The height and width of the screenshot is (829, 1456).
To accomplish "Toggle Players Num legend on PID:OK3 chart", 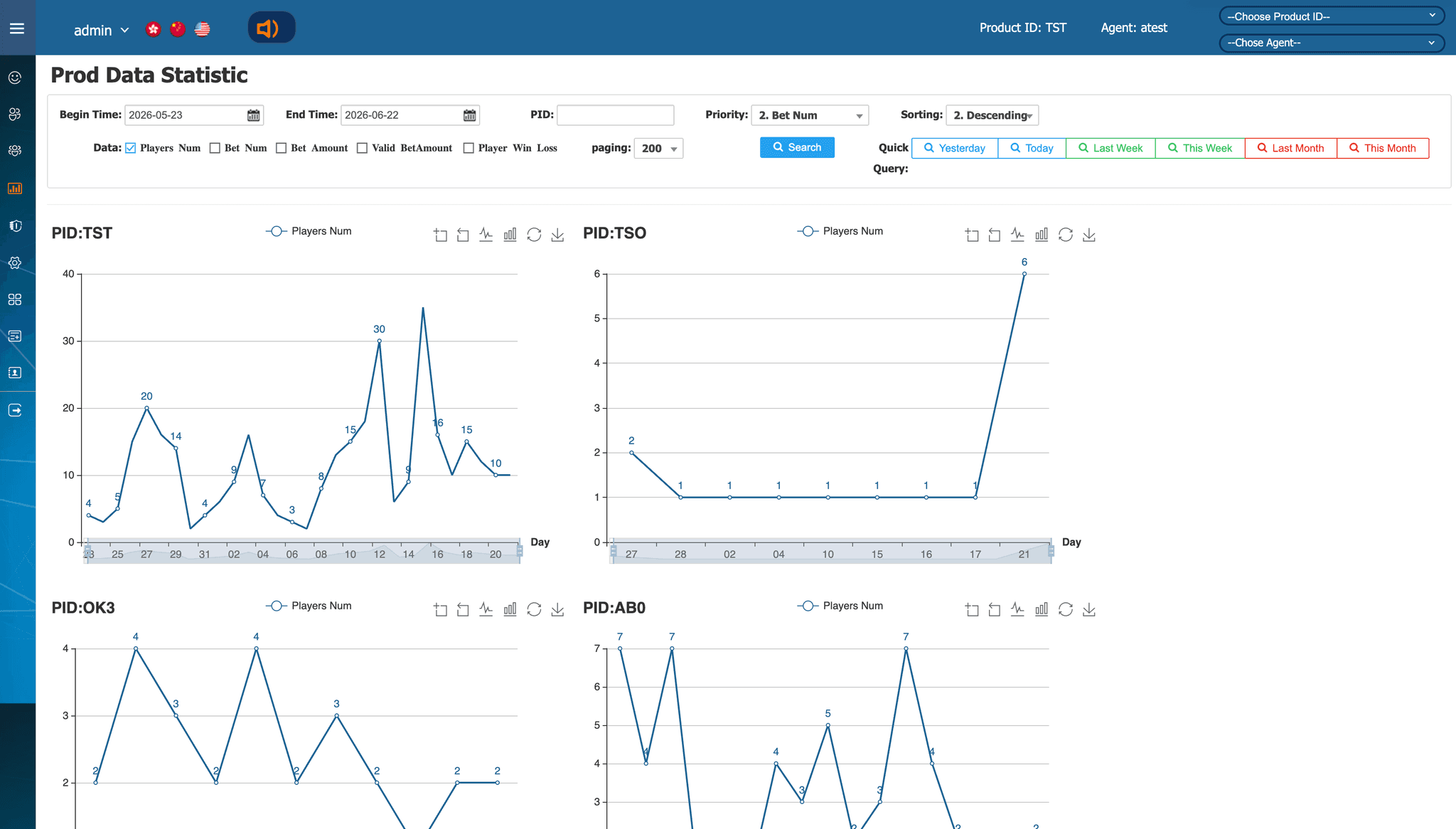I will [309, 606].
